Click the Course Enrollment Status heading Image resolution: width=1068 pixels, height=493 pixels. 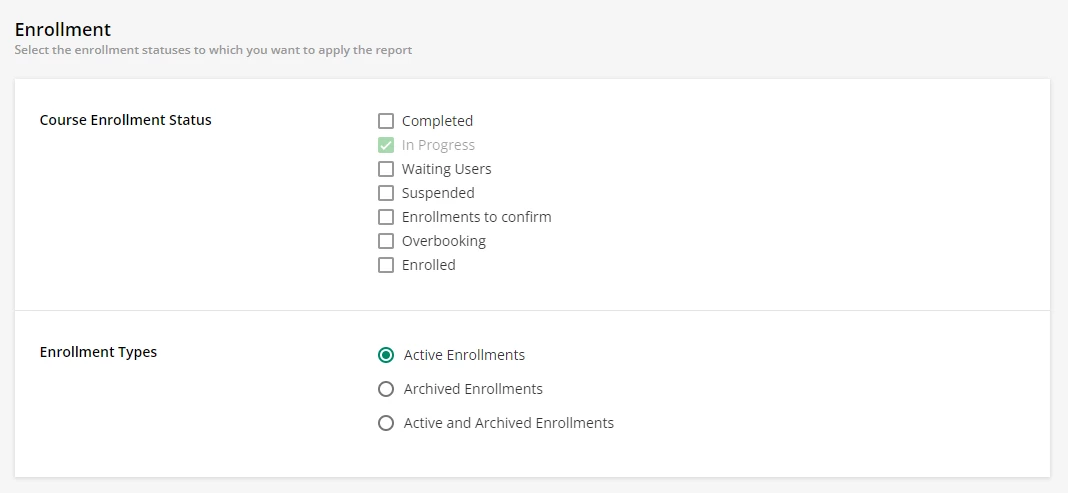126,120
